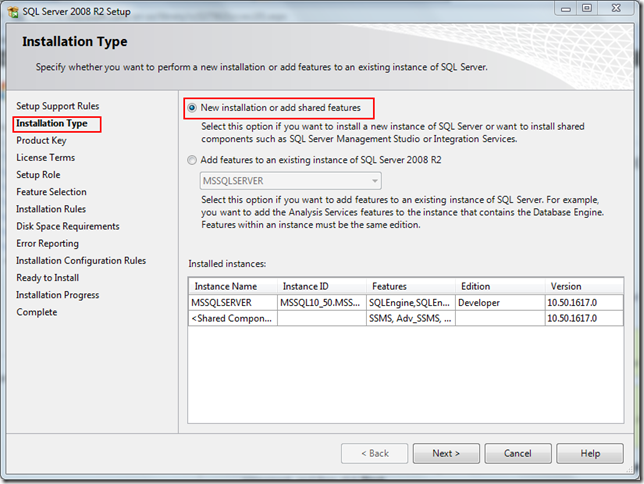
Task: Select Installation Rules in sidebar
Action: pos(51,209)
